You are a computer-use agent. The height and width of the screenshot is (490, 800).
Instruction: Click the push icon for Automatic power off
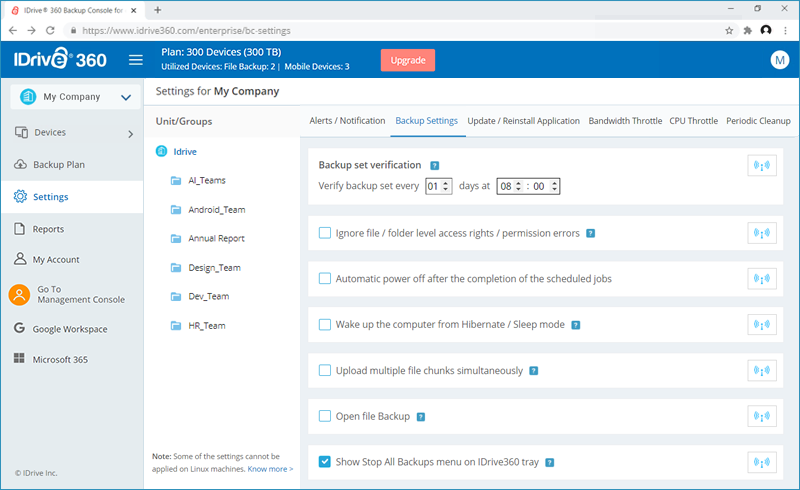coord(762,279)
